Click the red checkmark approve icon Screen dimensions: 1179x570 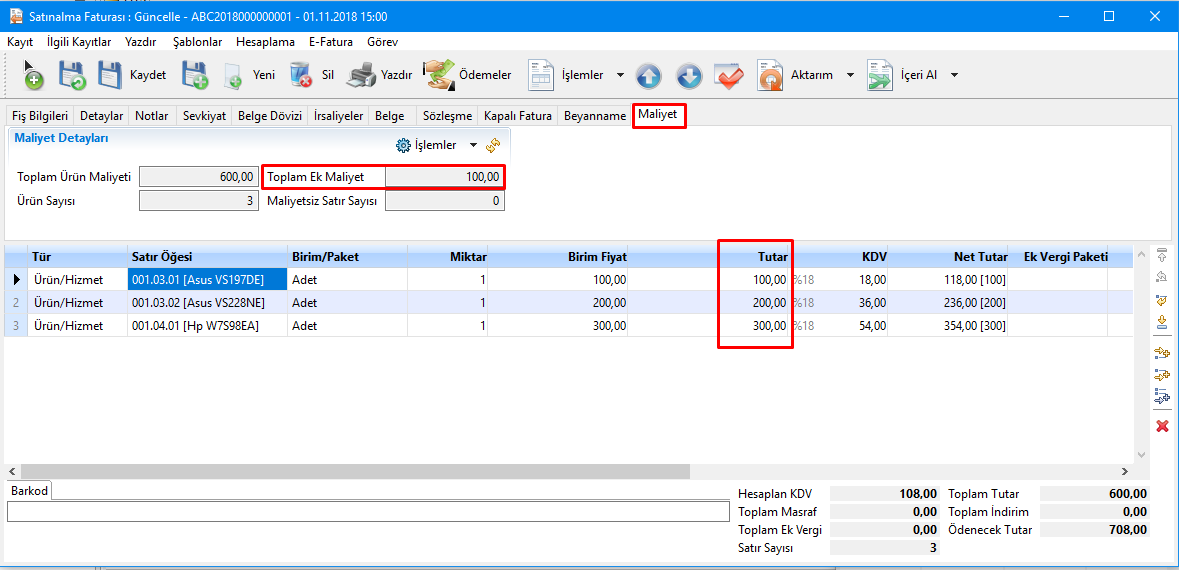click(727, 76)
